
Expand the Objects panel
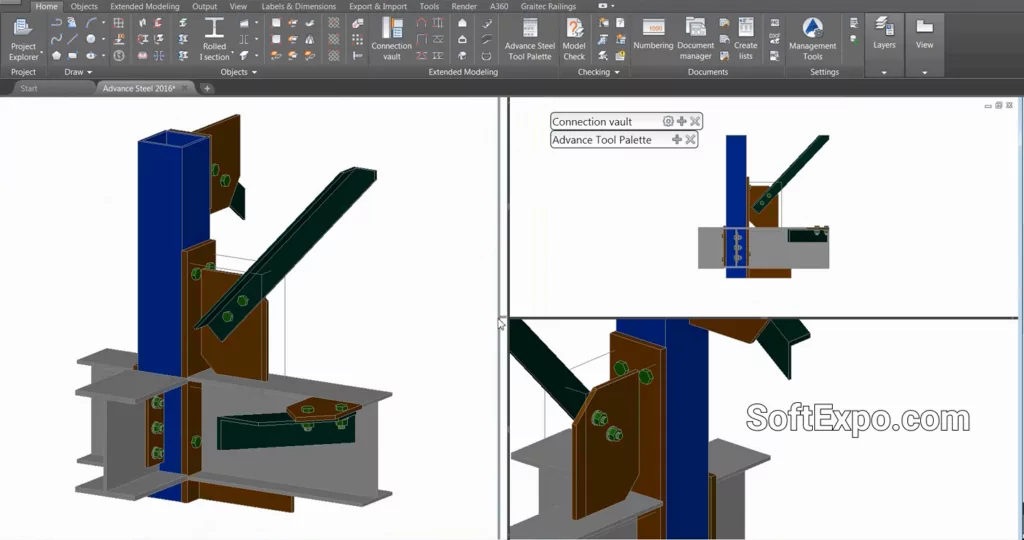point(238,72)
